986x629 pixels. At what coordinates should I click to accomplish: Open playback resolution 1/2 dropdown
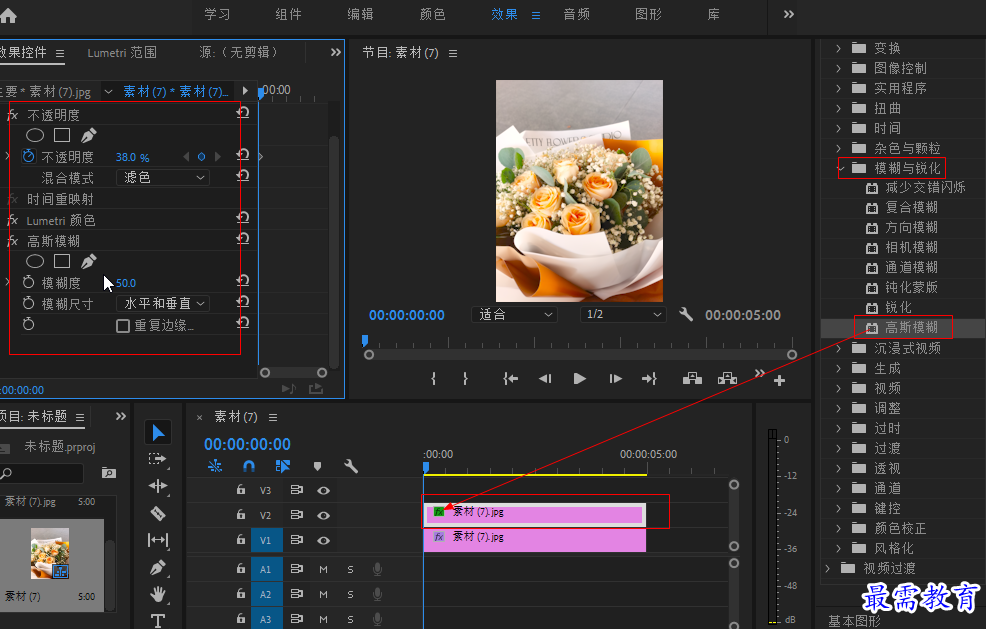click(x=623, y=314)
